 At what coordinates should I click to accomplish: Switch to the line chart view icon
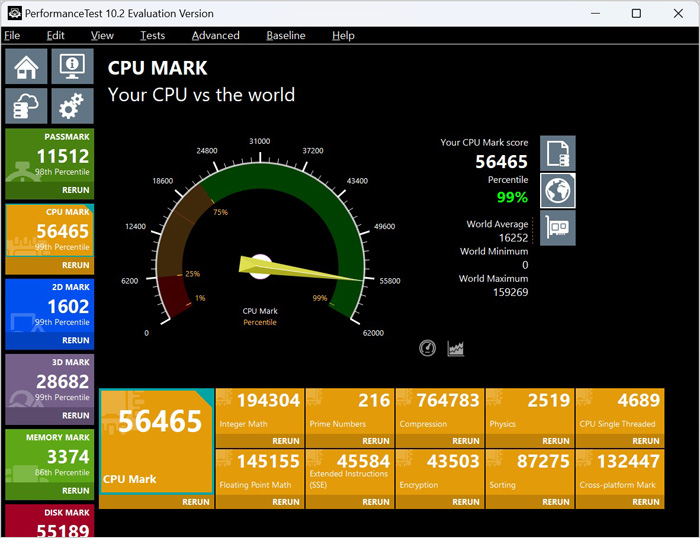point(457,348)
